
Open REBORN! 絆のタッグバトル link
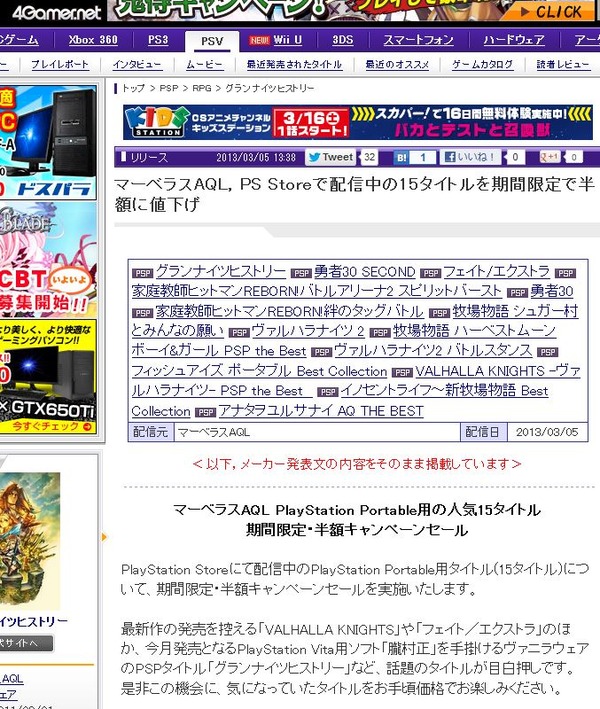[x=289, y=311]
